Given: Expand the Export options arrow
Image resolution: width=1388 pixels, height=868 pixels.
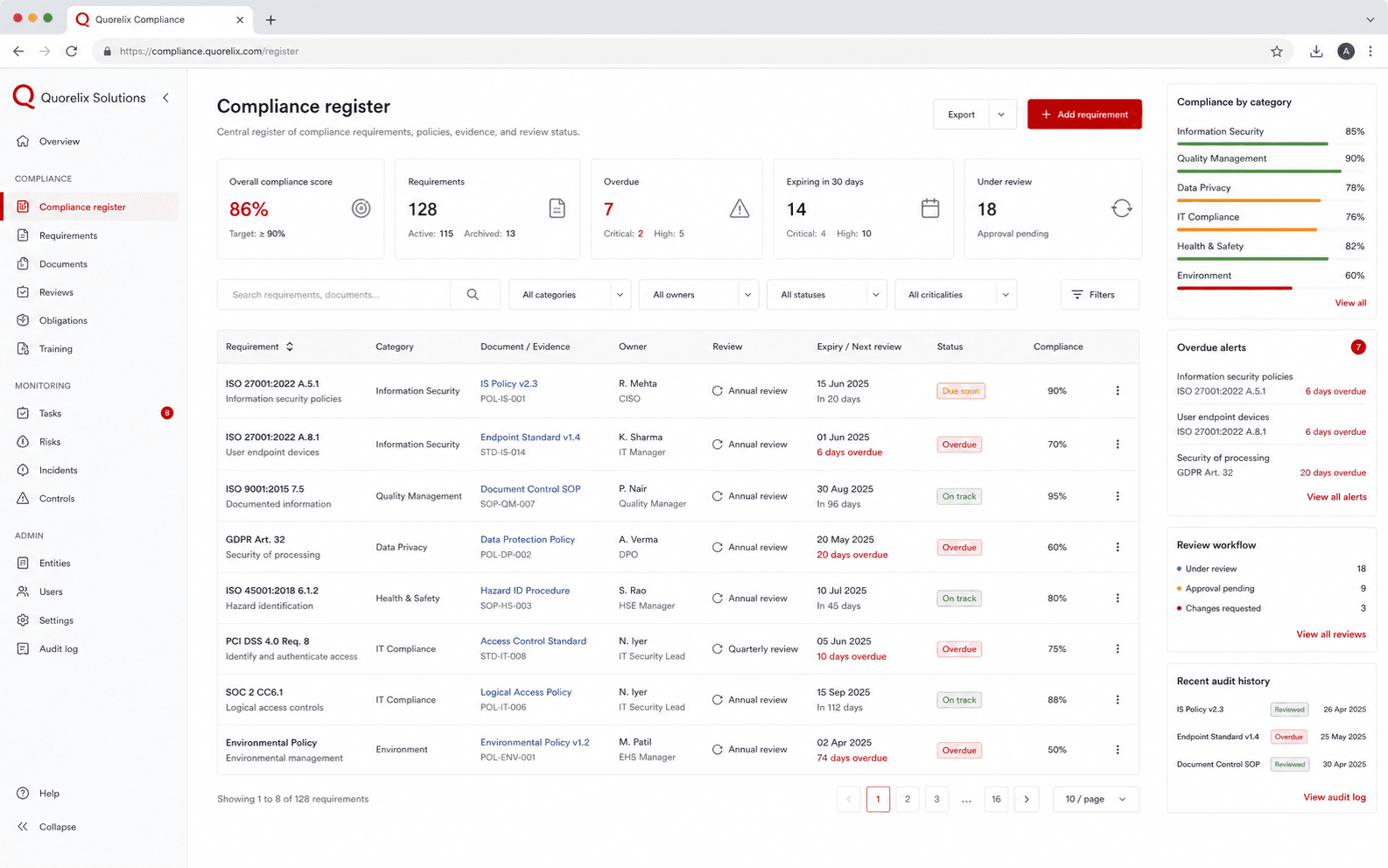Looking at the screenshot, I should click(x=1001, y=115).
